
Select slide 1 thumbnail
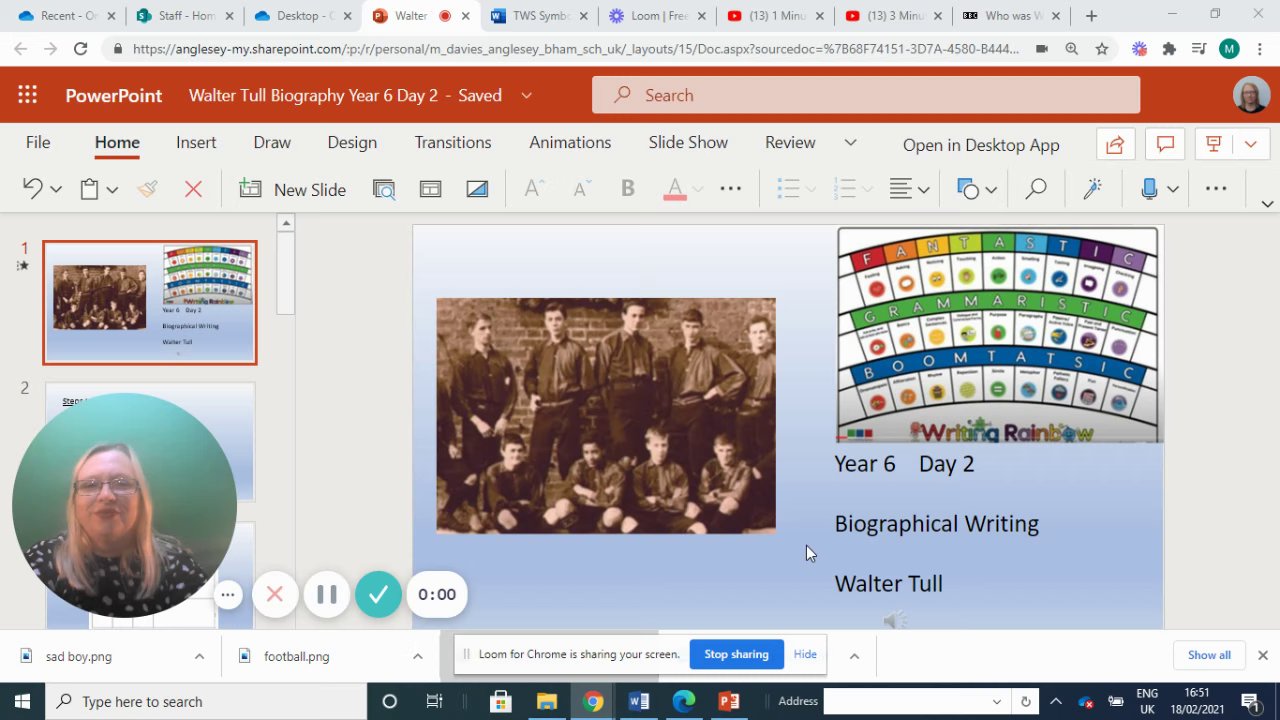tap(150, 303)
